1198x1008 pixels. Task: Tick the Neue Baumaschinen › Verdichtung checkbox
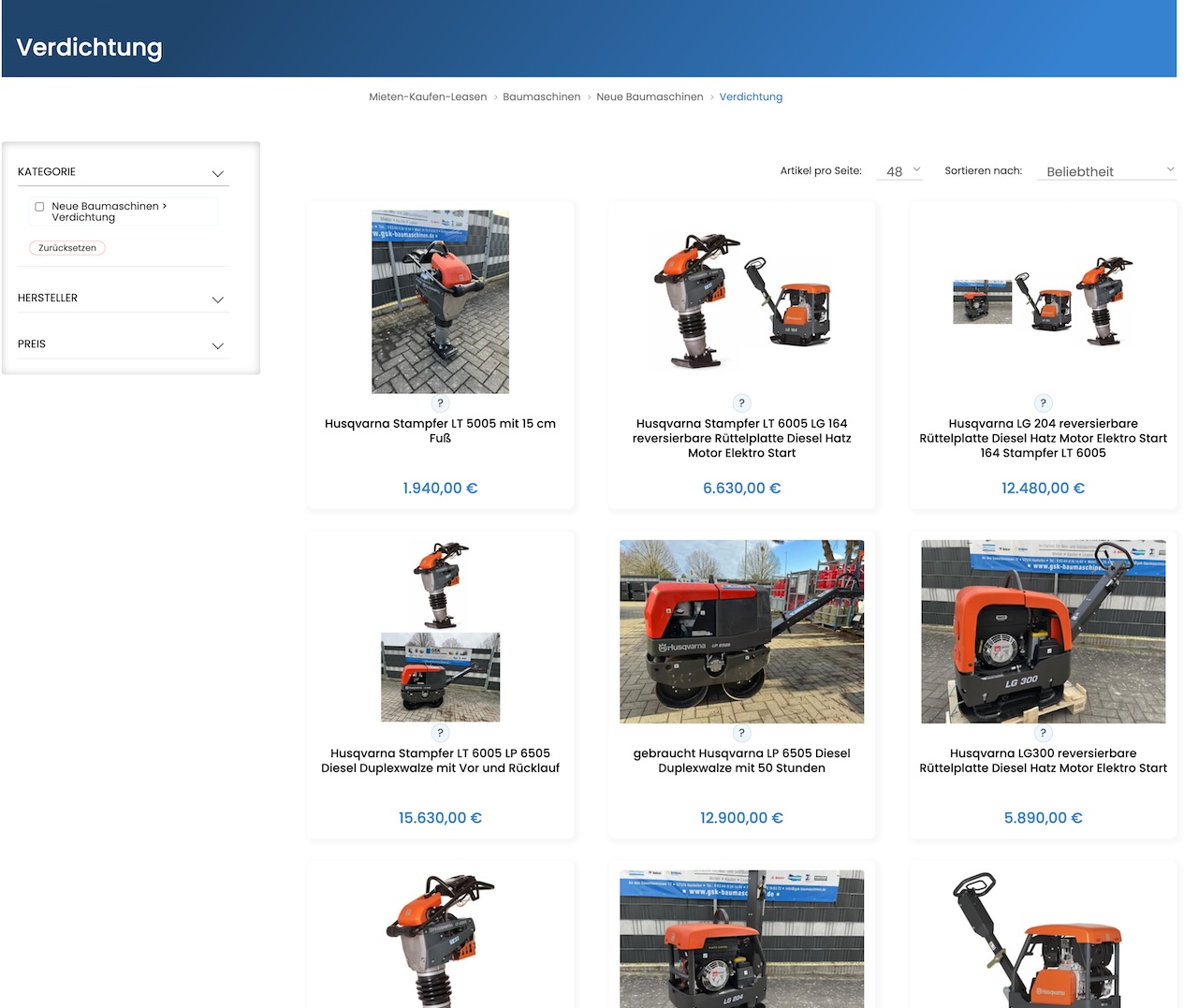[39, 207]
